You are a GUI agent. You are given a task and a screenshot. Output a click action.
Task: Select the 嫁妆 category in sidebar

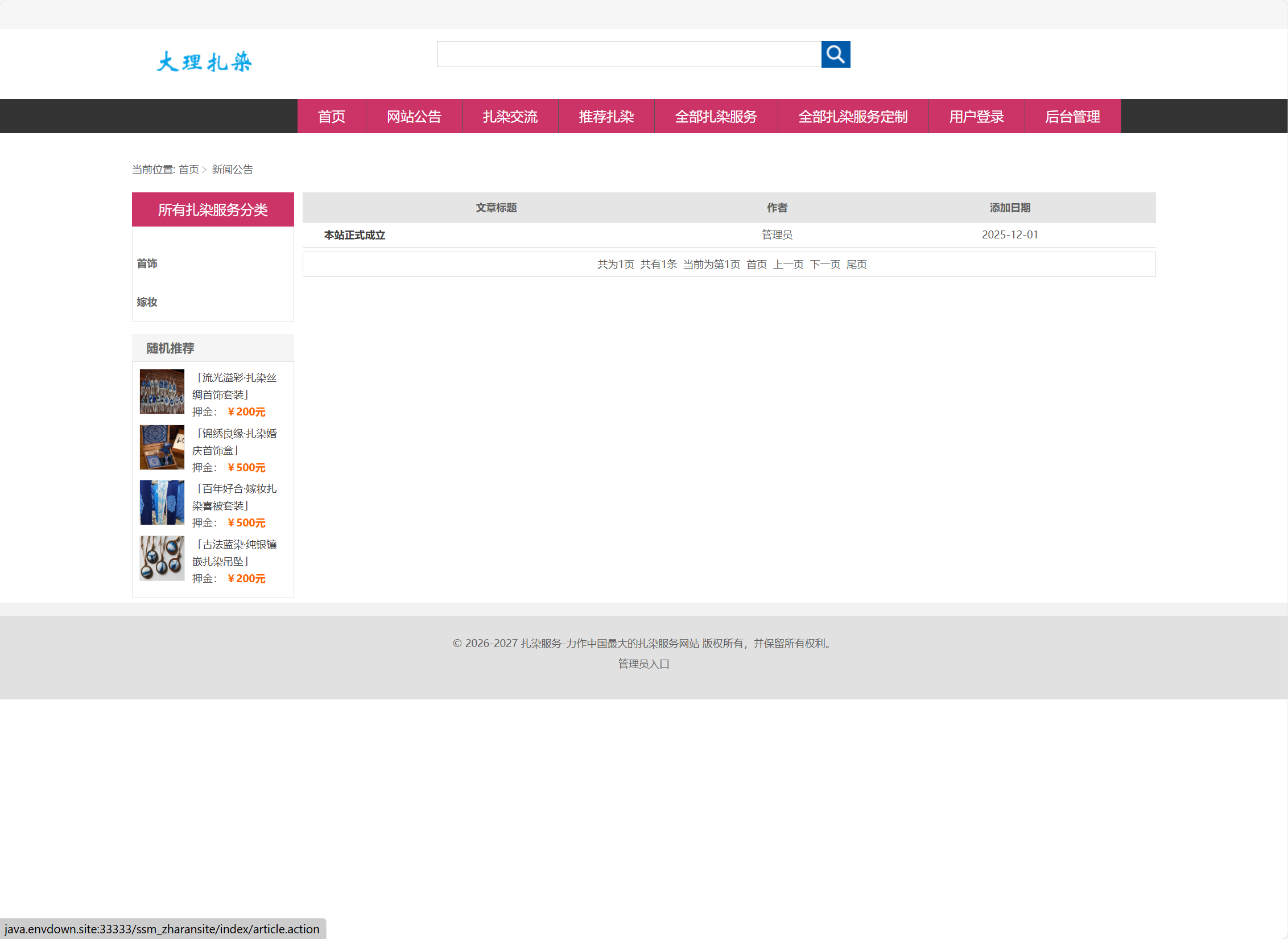click(147, 302)
